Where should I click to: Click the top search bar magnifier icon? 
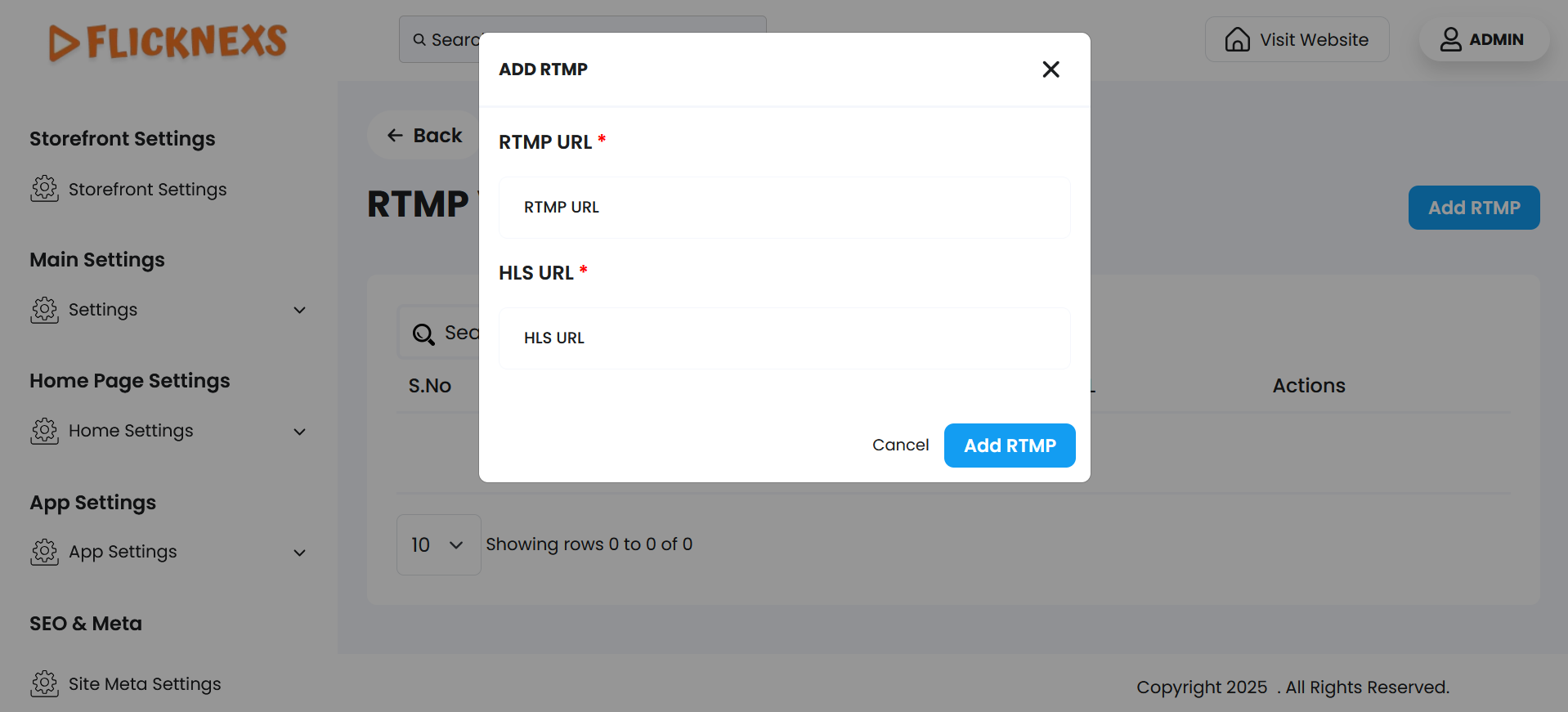(x=419, y=39)
